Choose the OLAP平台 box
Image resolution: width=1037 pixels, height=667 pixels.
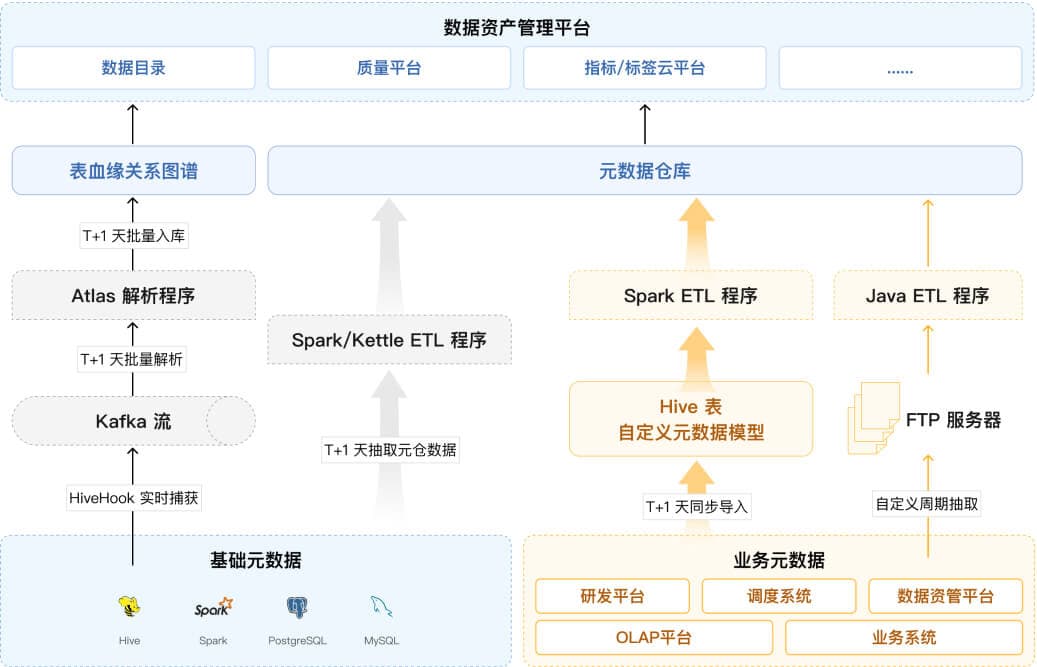click(x=654, y=637)
